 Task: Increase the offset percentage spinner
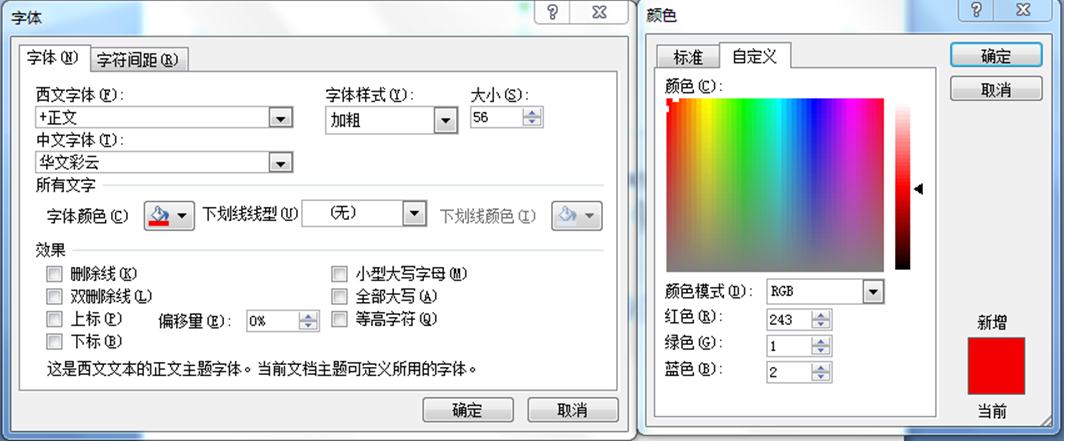(309, 316)
